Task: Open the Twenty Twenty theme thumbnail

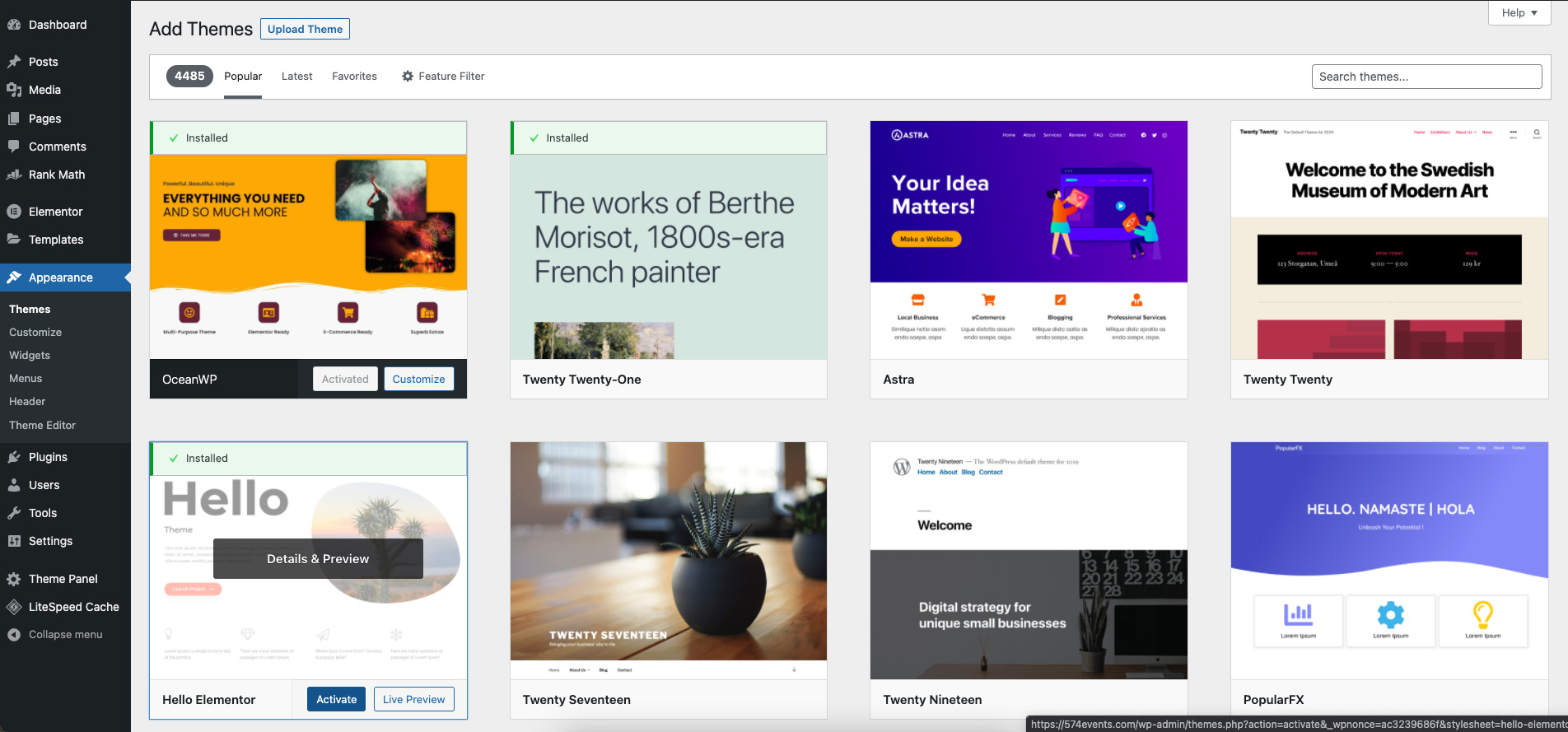Action: [x=1389, y=240]
